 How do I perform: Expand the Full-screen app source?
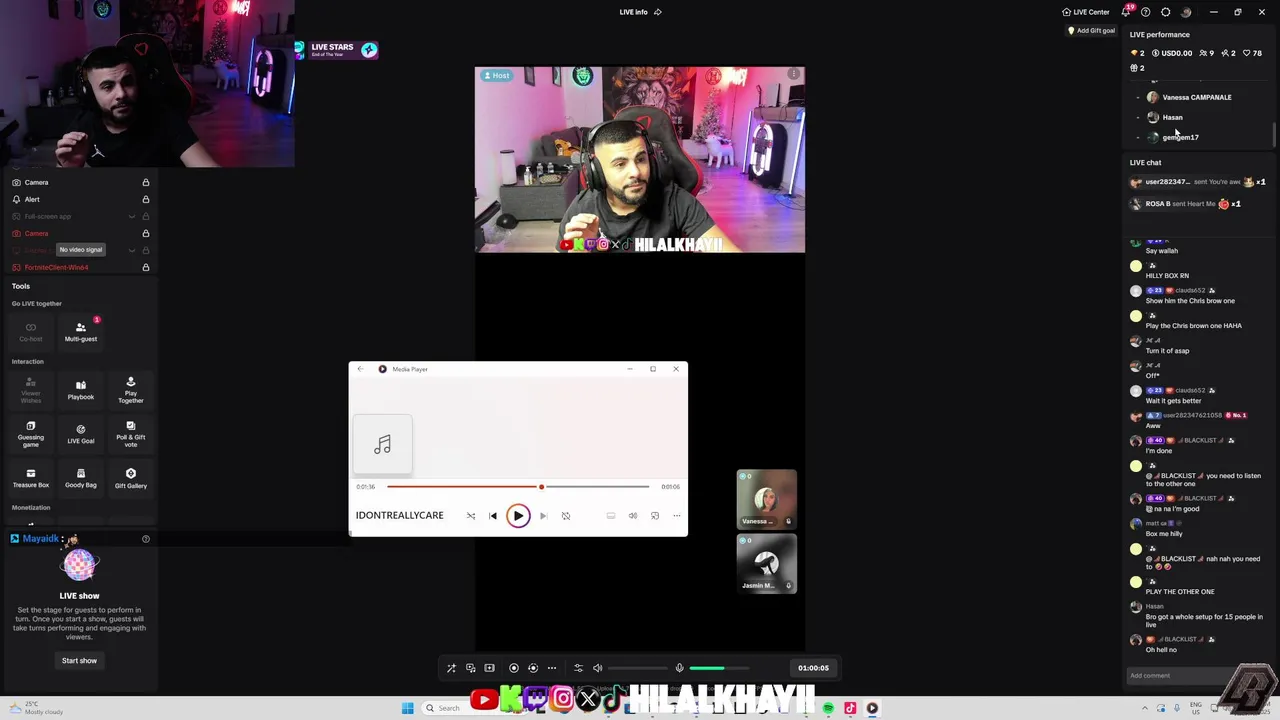pos(132,216)
